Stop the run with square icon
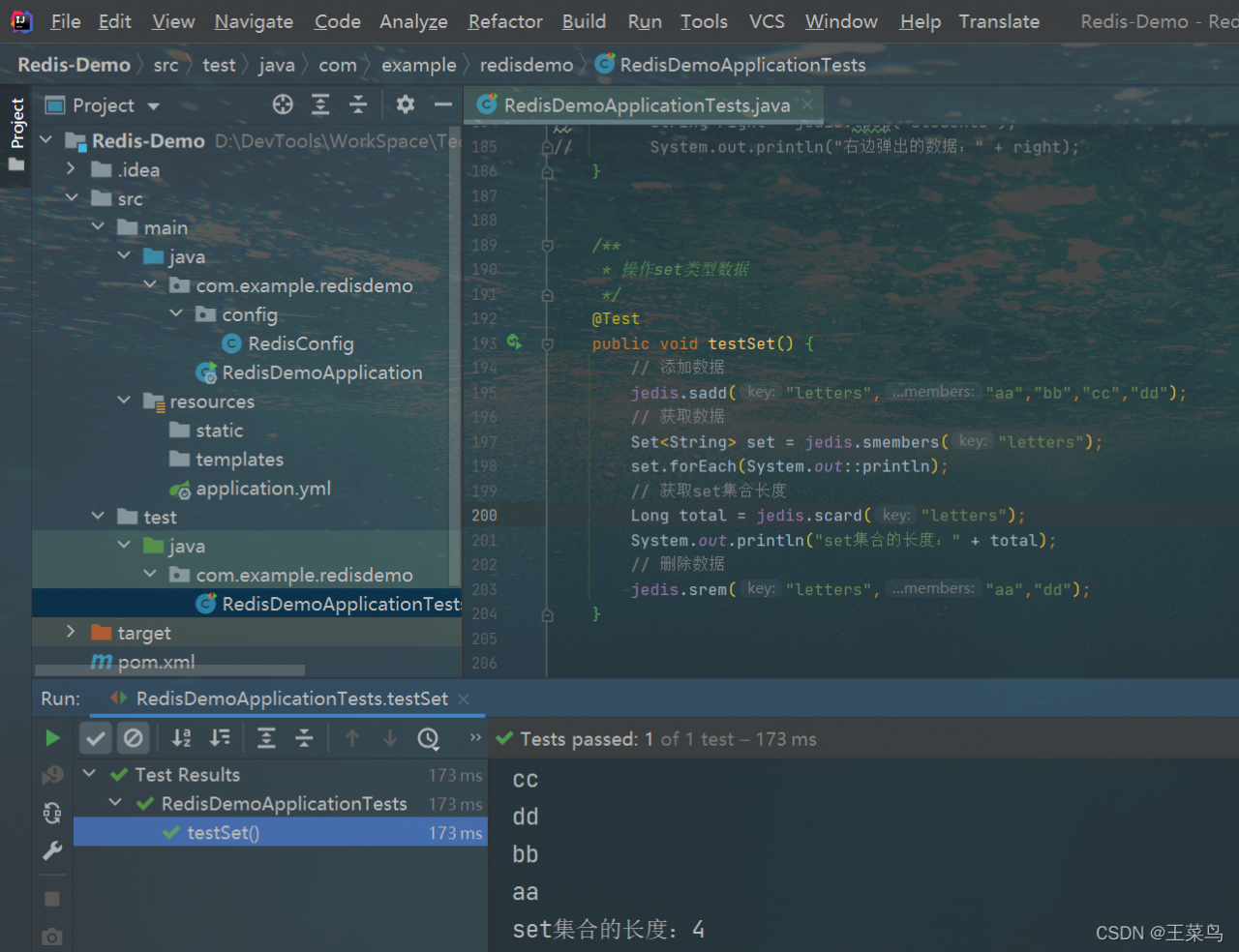This screenshot has height=952, width=1239. pos(52,899)
